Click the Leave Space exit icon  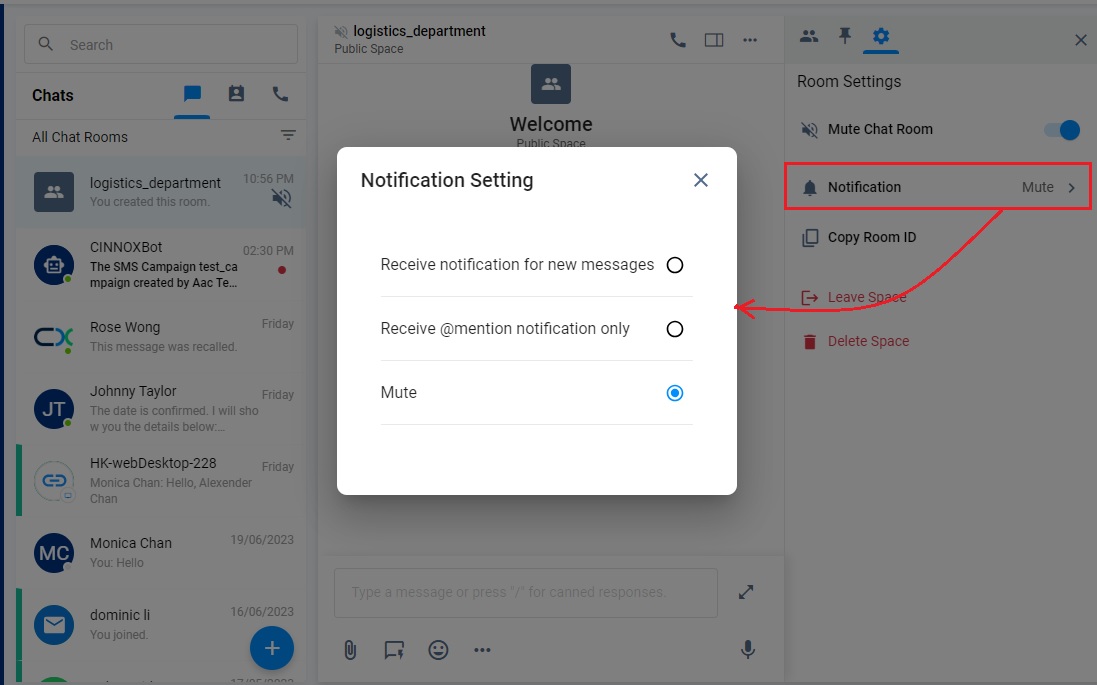[809, 298]
